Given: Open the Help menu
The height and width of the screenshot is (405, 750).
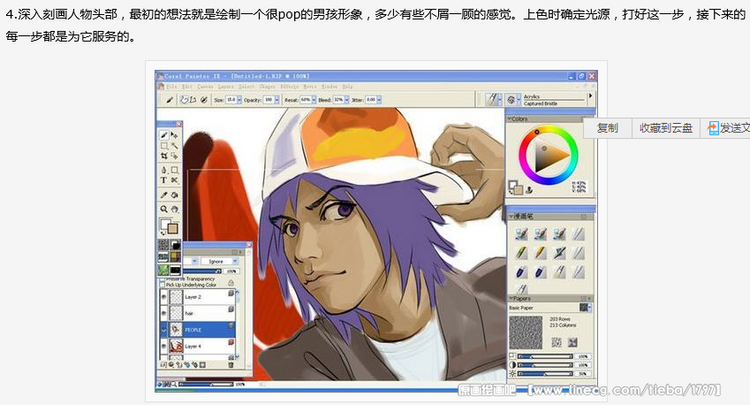Looking at the screenshot, I should pos(348,87).
